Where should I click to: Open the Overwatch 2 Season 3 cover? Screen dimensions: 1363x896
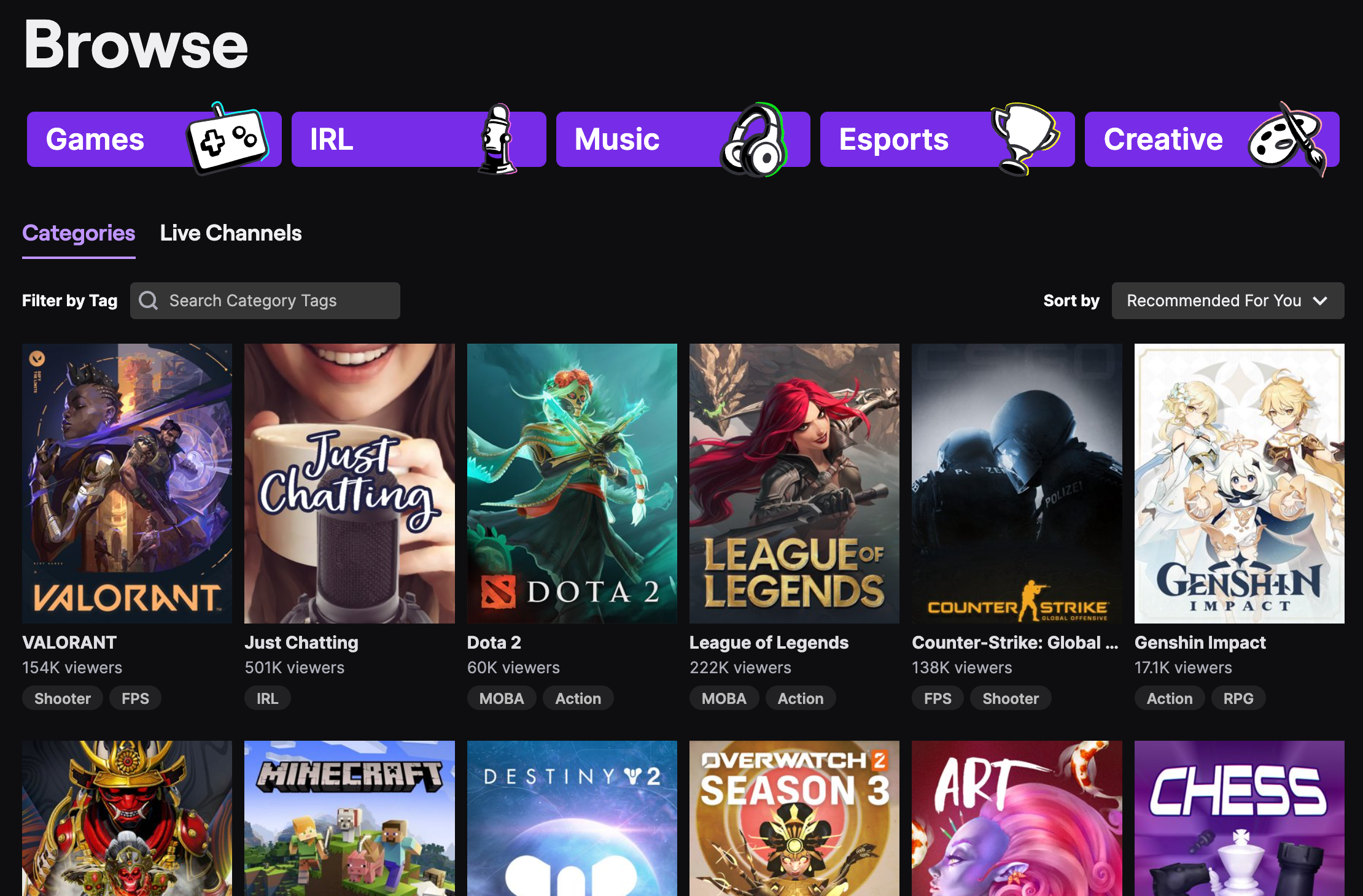point(794,818)
